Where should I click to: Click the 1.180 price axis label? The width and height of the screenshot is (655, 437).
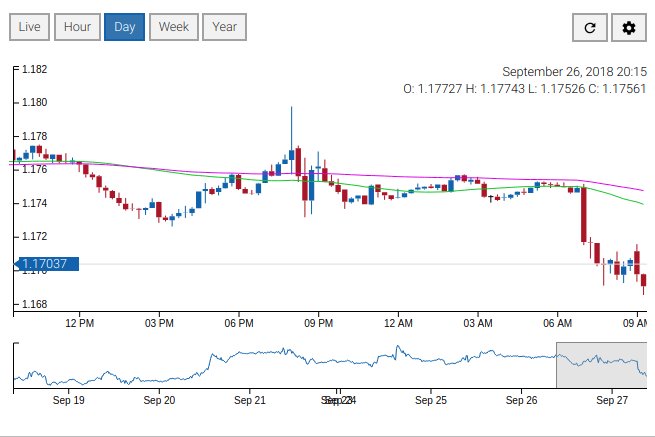pos(34,102)
